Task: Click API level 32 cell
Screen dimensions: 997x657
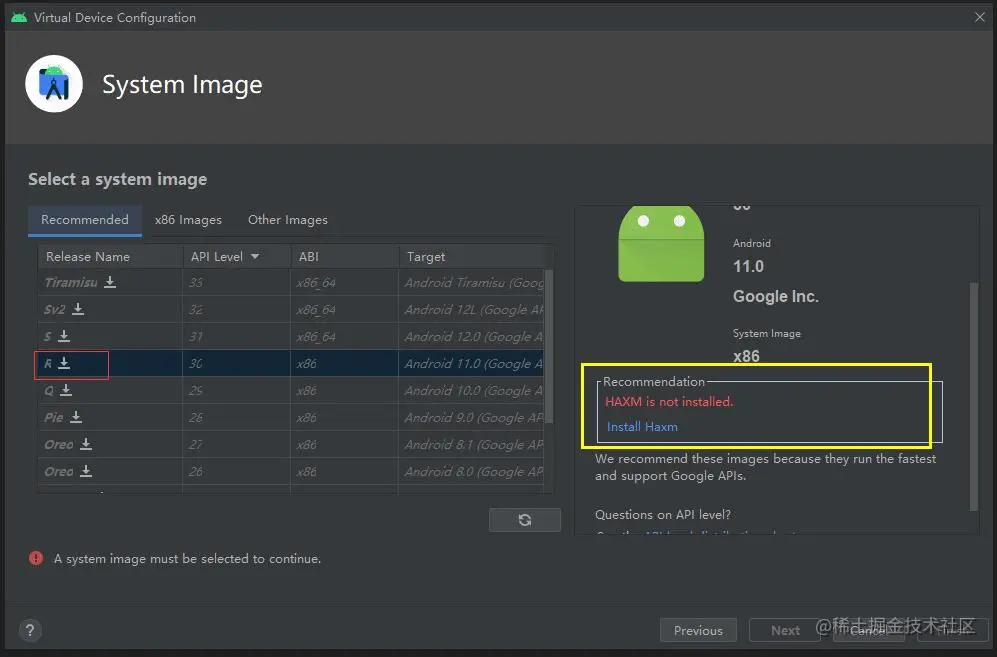Action: (237, 309)
